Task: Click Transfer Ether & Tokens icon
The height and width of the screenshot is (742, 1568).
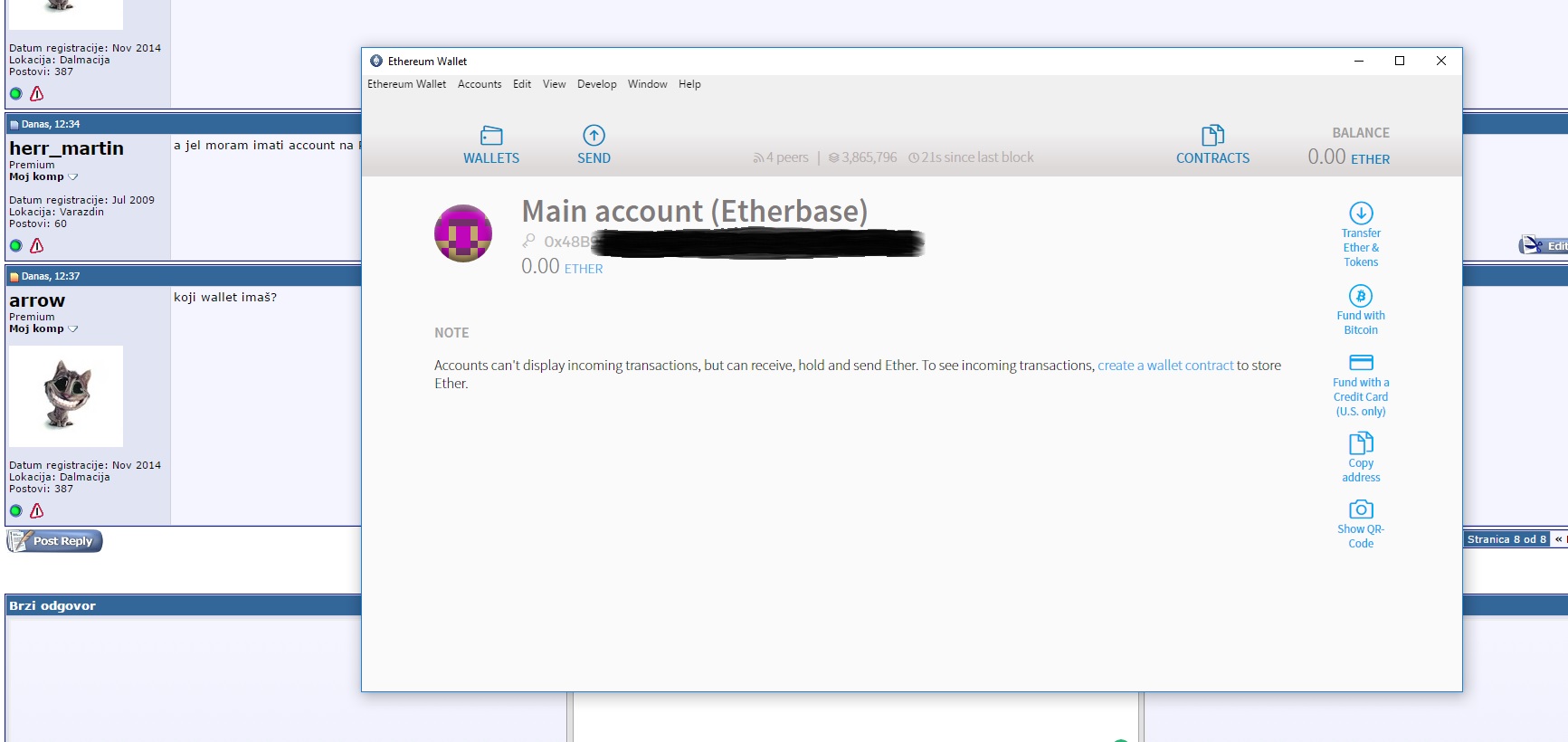Action: (x=1361, y=214)
